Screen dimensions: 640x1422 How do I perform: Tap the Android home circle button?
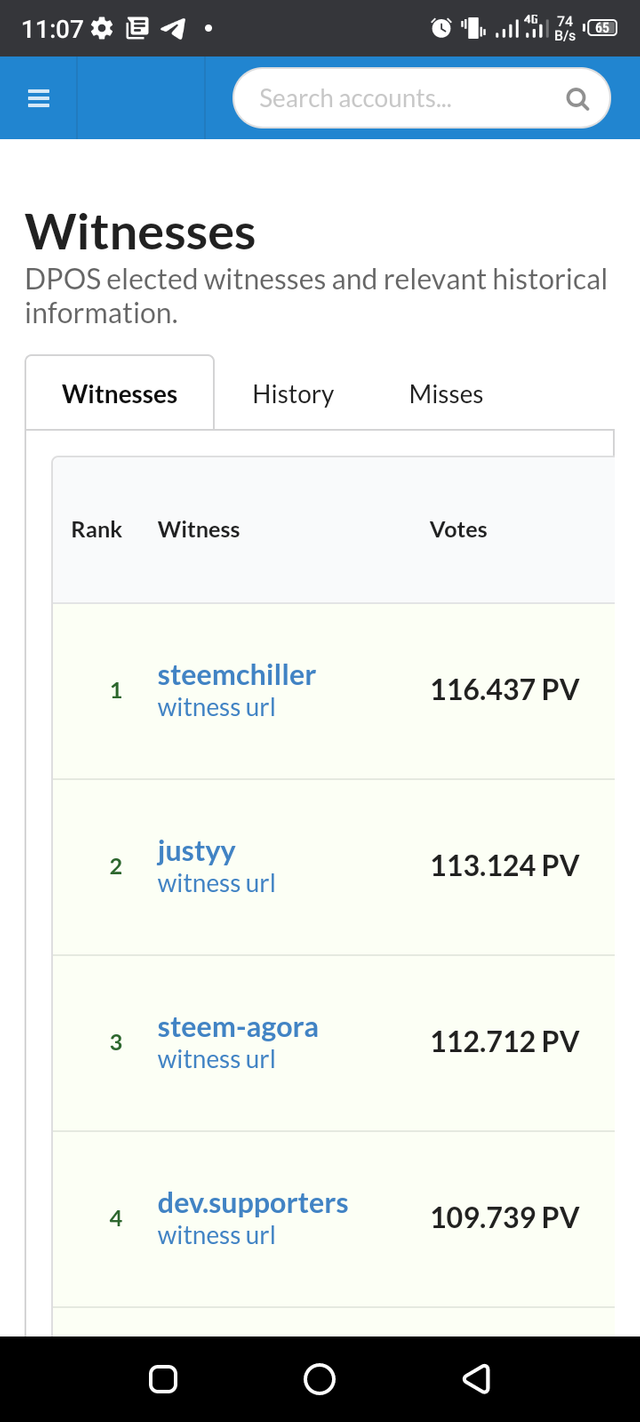[x=320, y=1379]
